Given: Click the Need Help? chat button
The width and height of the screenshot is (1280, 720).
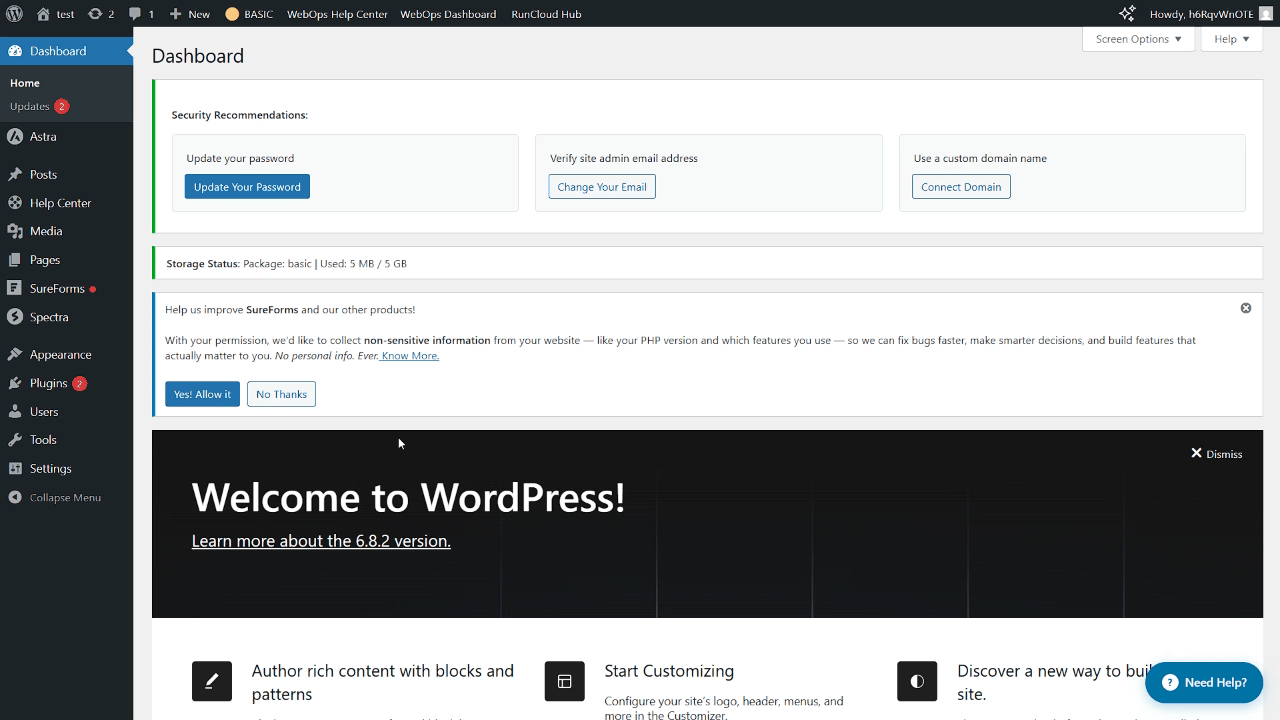Looking at the screenshot, I should pos(1204,683).
